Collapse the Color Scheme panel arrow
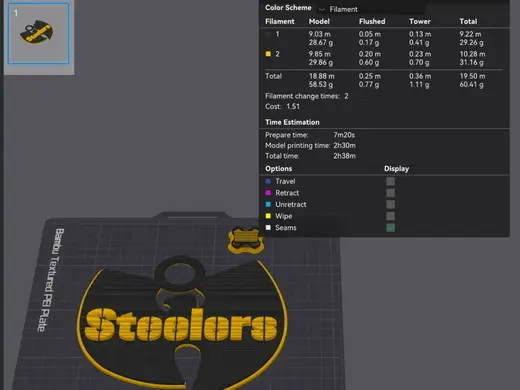Screen dimensions: 520x390 [x=322, y=9]
